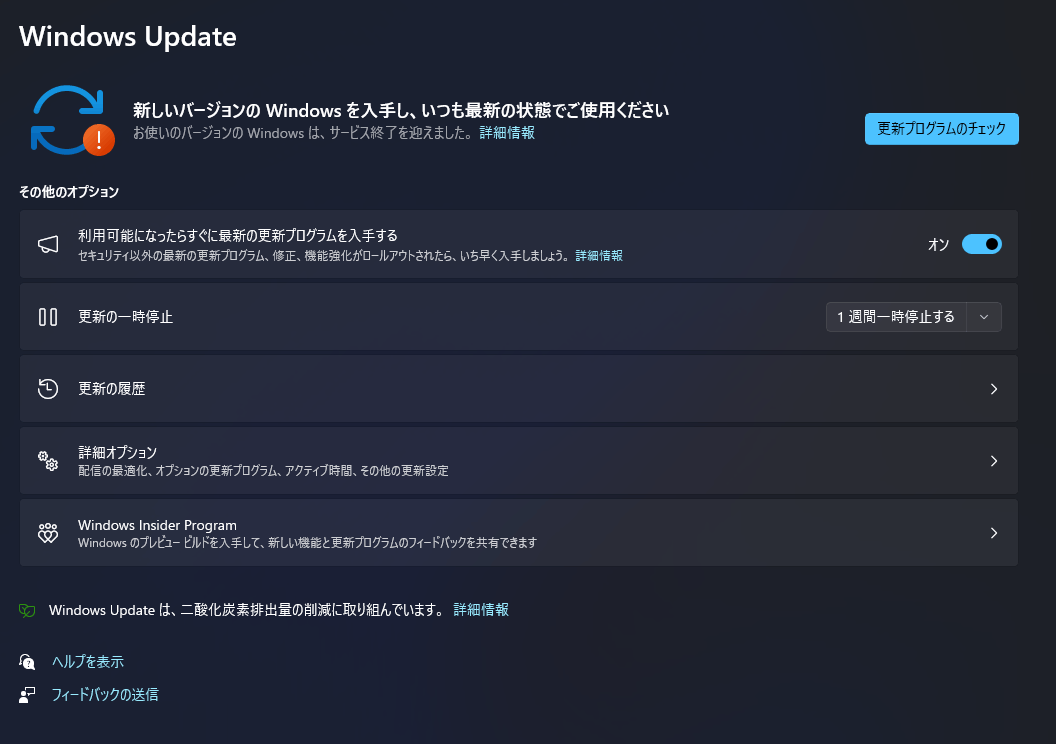Open the フィードバックの送信 link

pyautogui.click(x=105, y=695)
